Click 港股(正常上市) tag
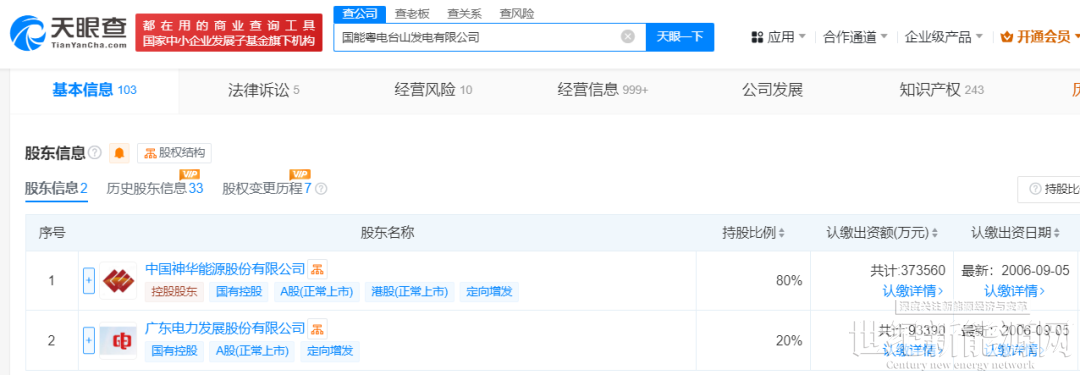Viewport: 1080px width, 375px height. click(x=410, y=292)
